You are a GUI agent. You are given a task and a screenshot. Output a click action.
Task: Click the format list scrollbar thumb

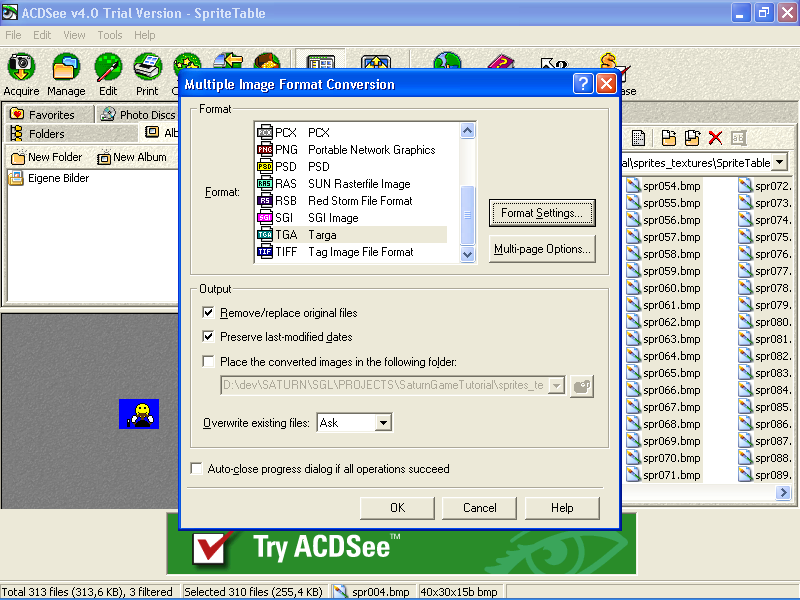pyautogui.click(x=467, y=215)
